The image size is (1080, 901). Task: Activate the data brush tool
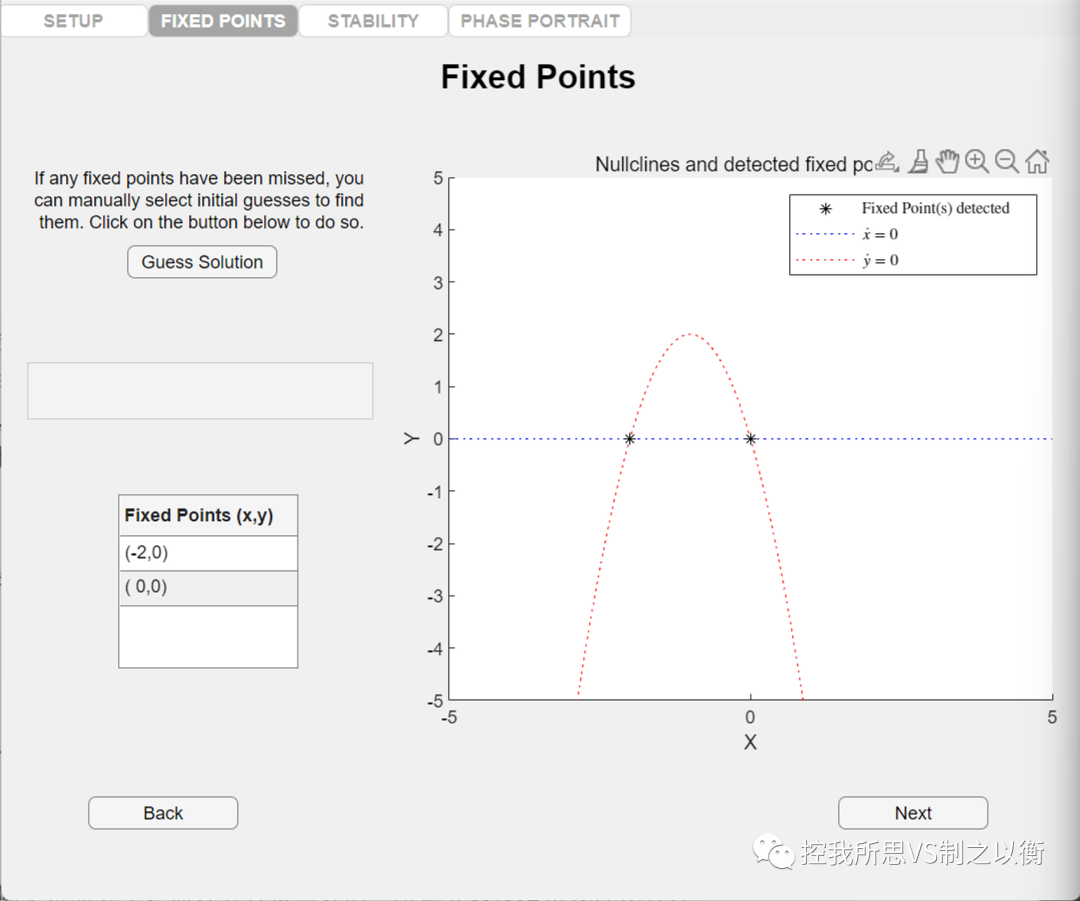[x=918, y=161]
